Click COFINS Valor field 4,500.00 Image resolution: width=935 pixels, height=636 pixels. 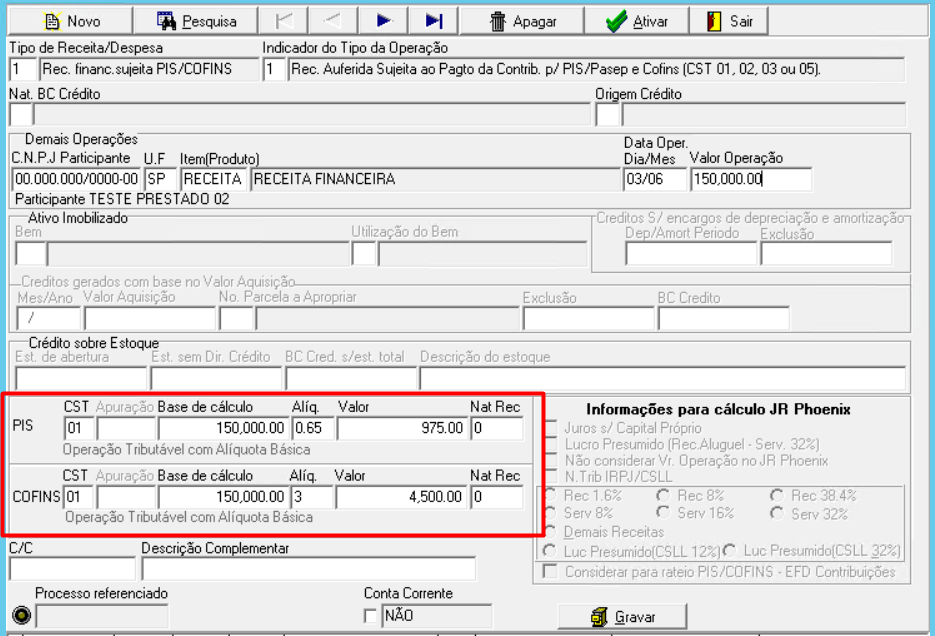click(400, 497)
